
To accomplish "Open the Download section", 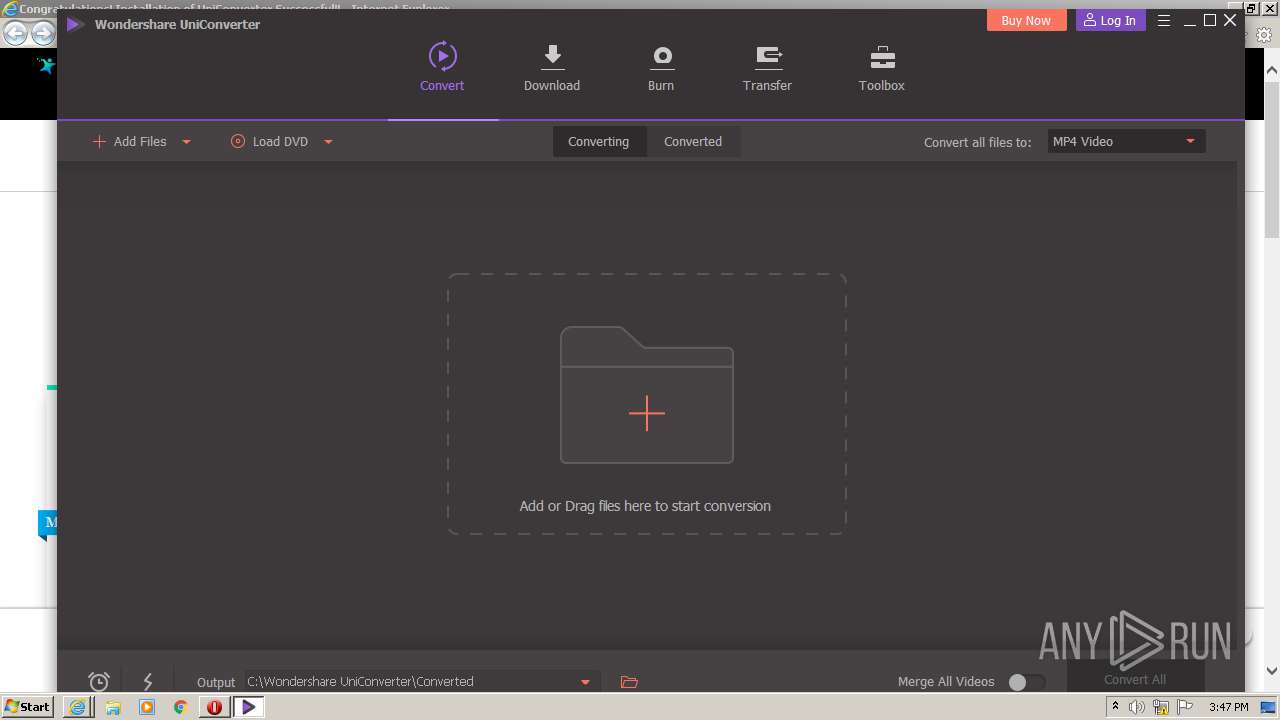I will pos(552,67).
